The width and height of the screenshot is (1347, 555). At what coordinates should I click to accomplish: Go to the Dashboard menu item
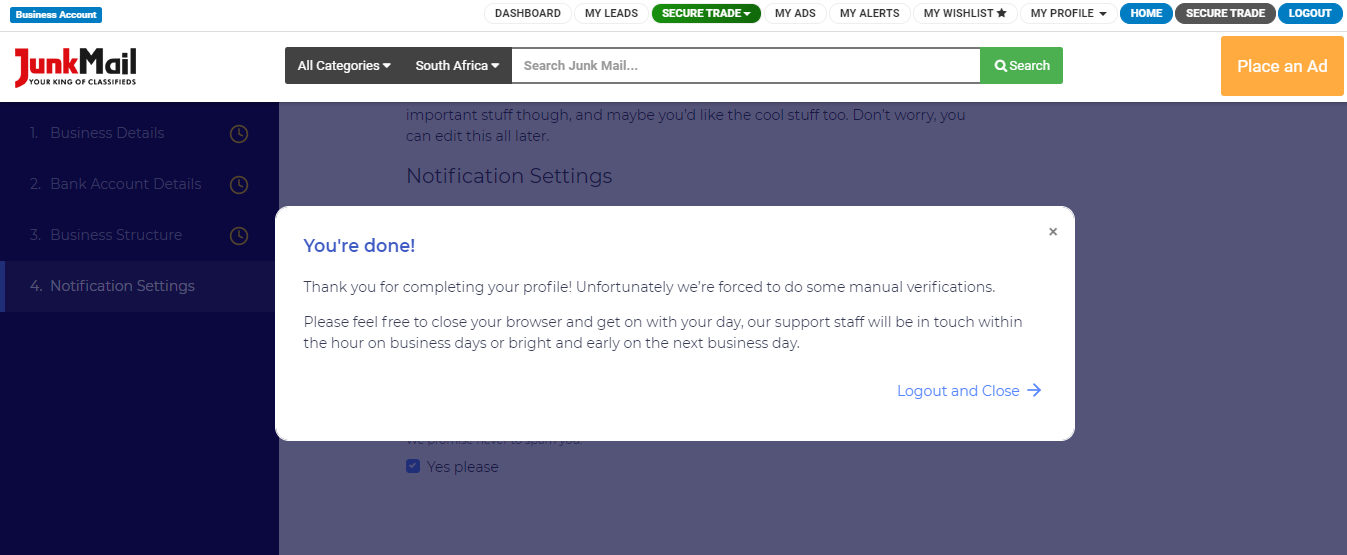click(x=528, y=14)
